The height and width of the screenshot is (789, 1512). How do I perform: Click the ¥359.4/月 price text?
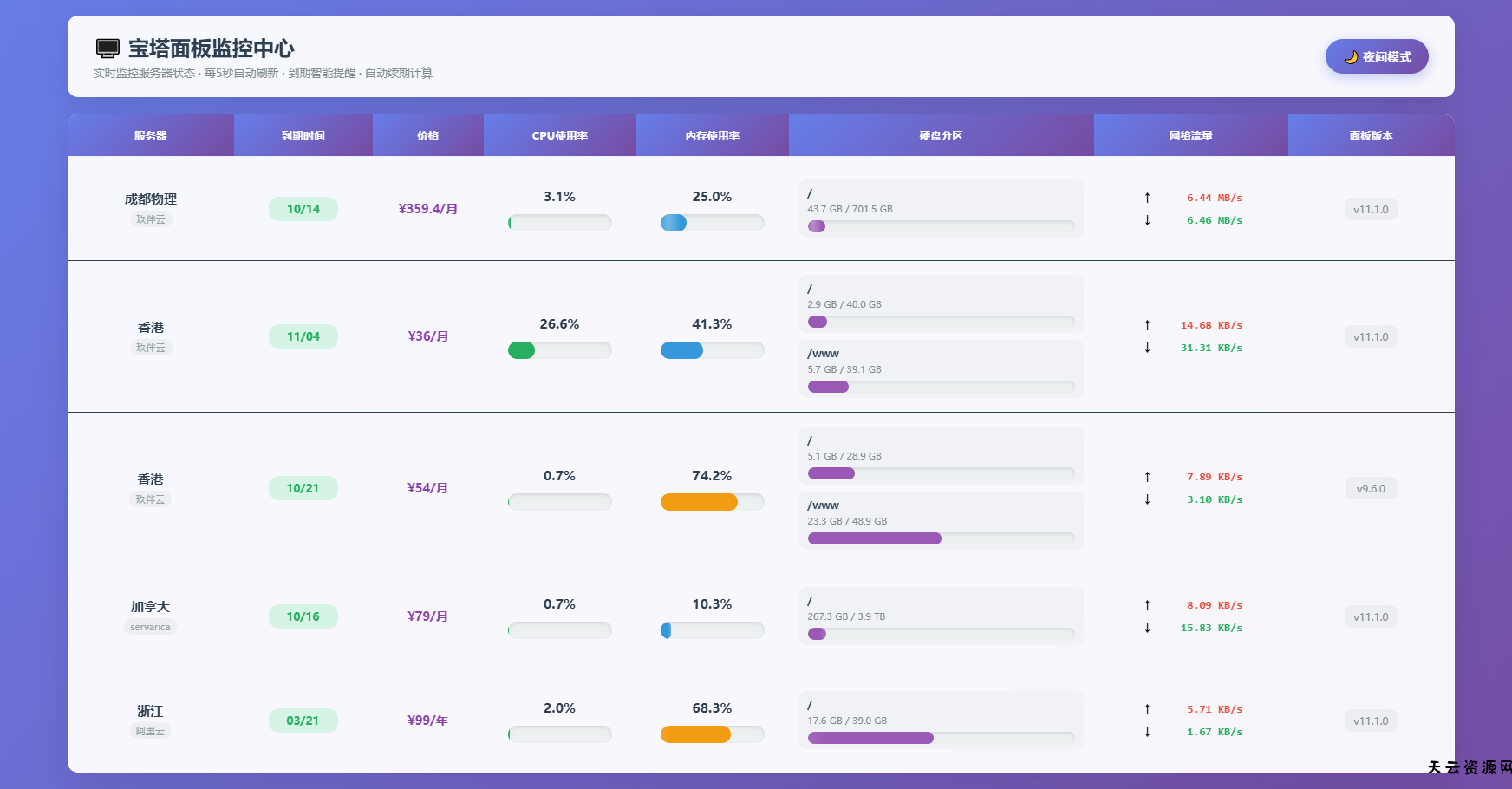point(427,209)
